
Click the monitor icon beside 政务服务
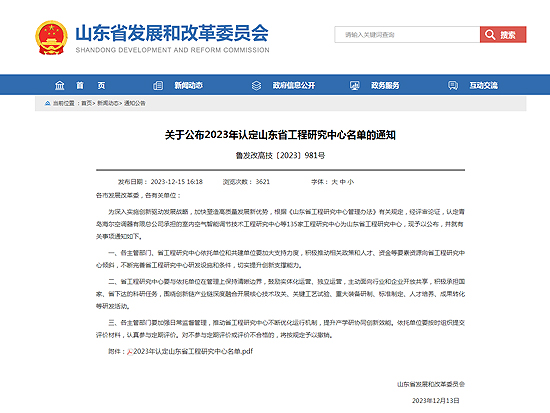point(355,85)
